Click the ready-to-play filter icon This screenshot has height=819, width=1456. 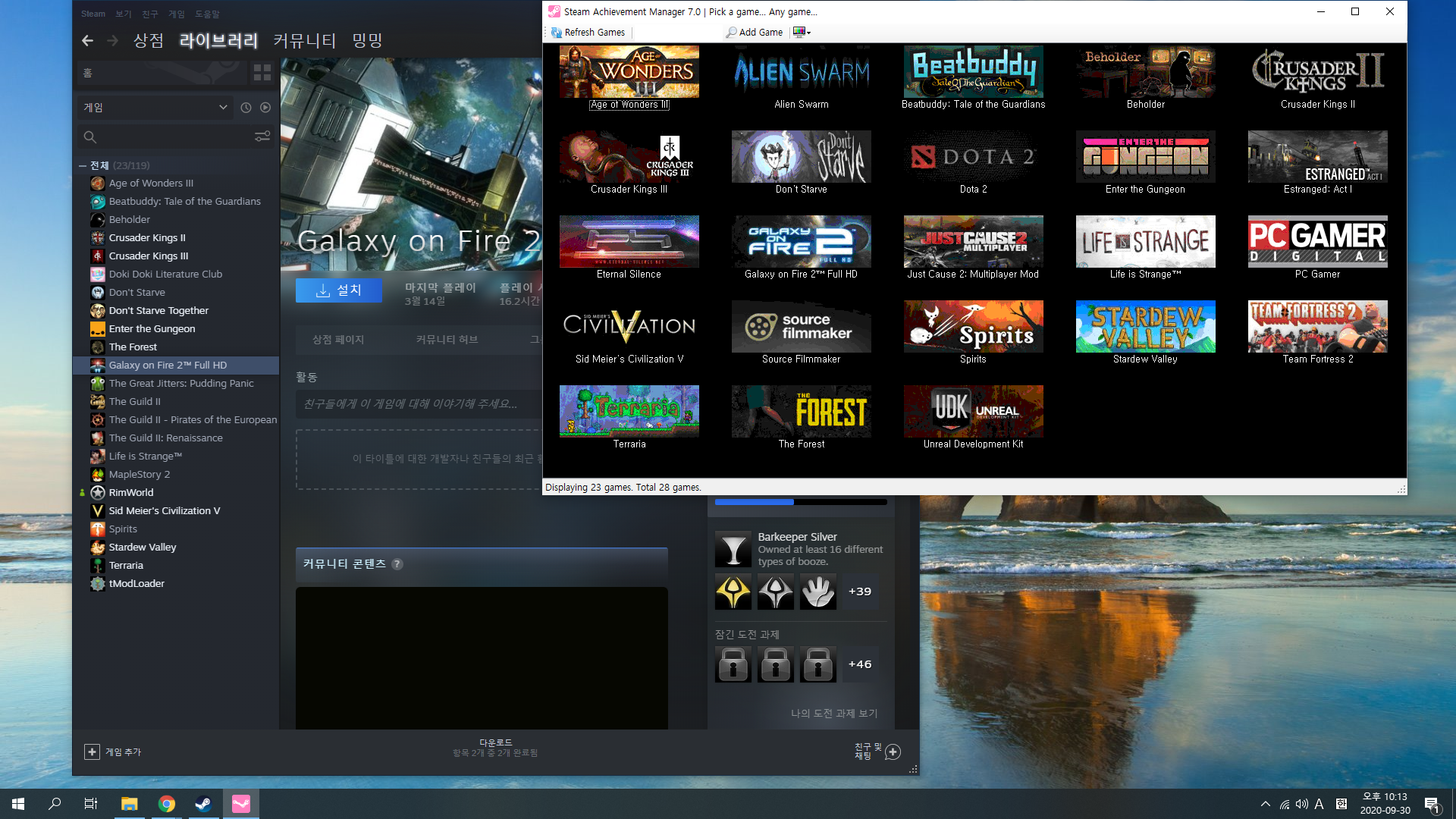pyautogui.click(x=265, y=108)
